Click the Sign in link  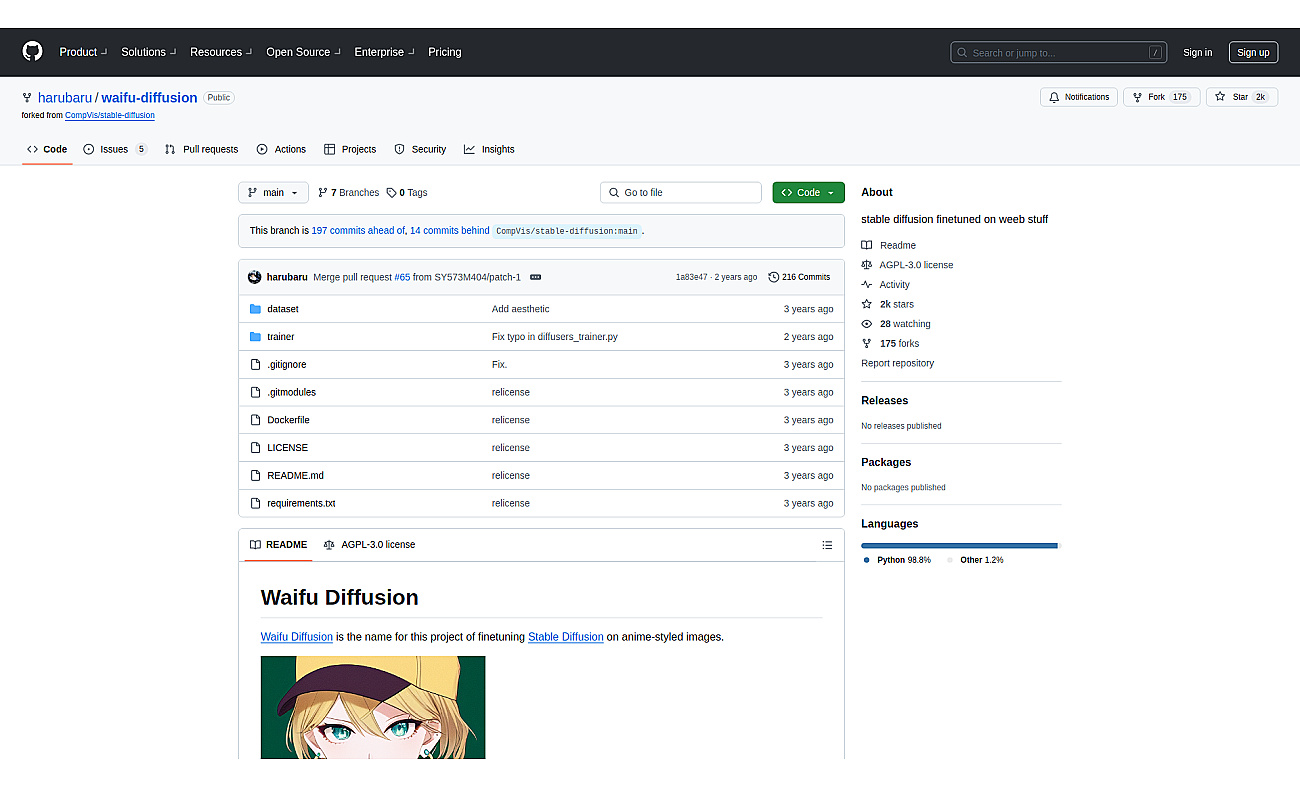click(1197, 52)
